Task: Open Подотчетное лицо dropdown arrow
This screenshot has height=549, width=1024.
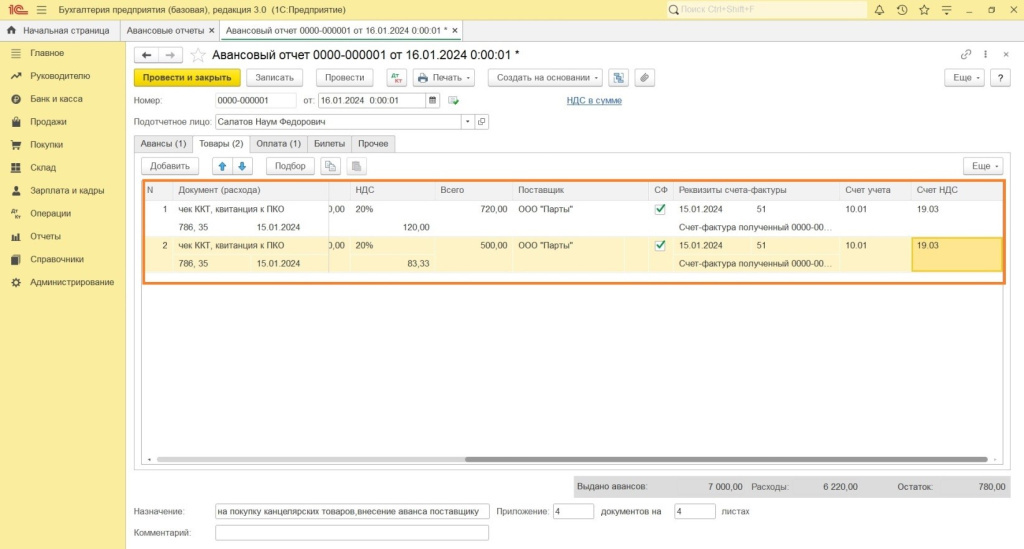Action: click(466, 122)
